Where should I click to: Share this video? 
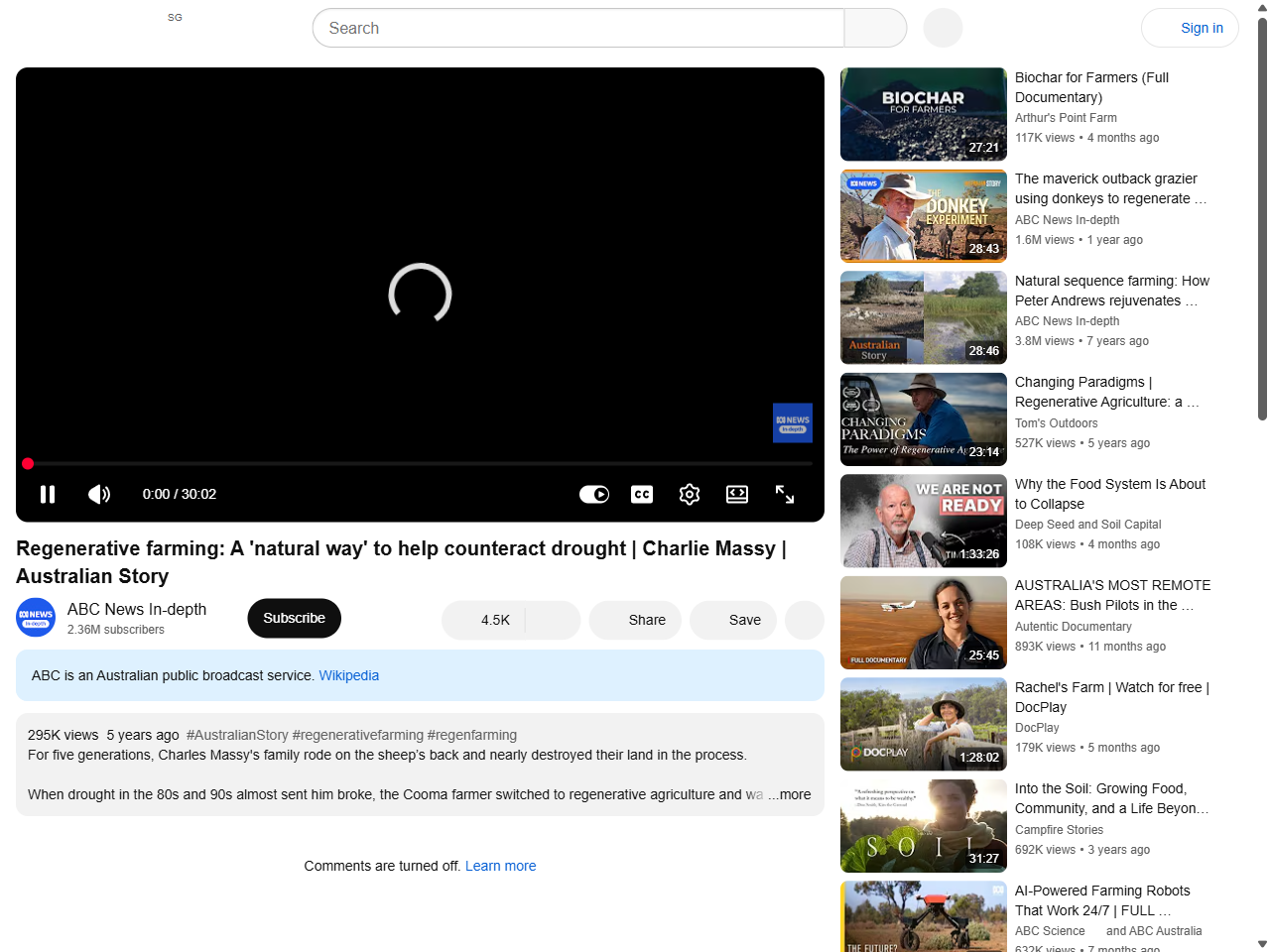(635, 620)
